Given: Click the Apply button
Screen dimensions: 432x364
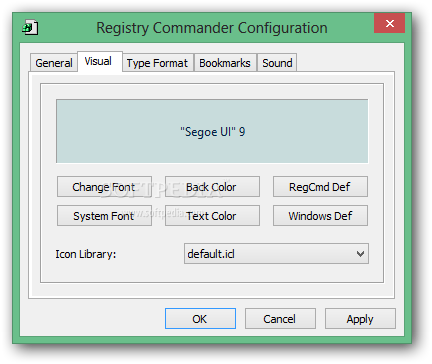Looking at the screenshot, I should coord(360,319).
